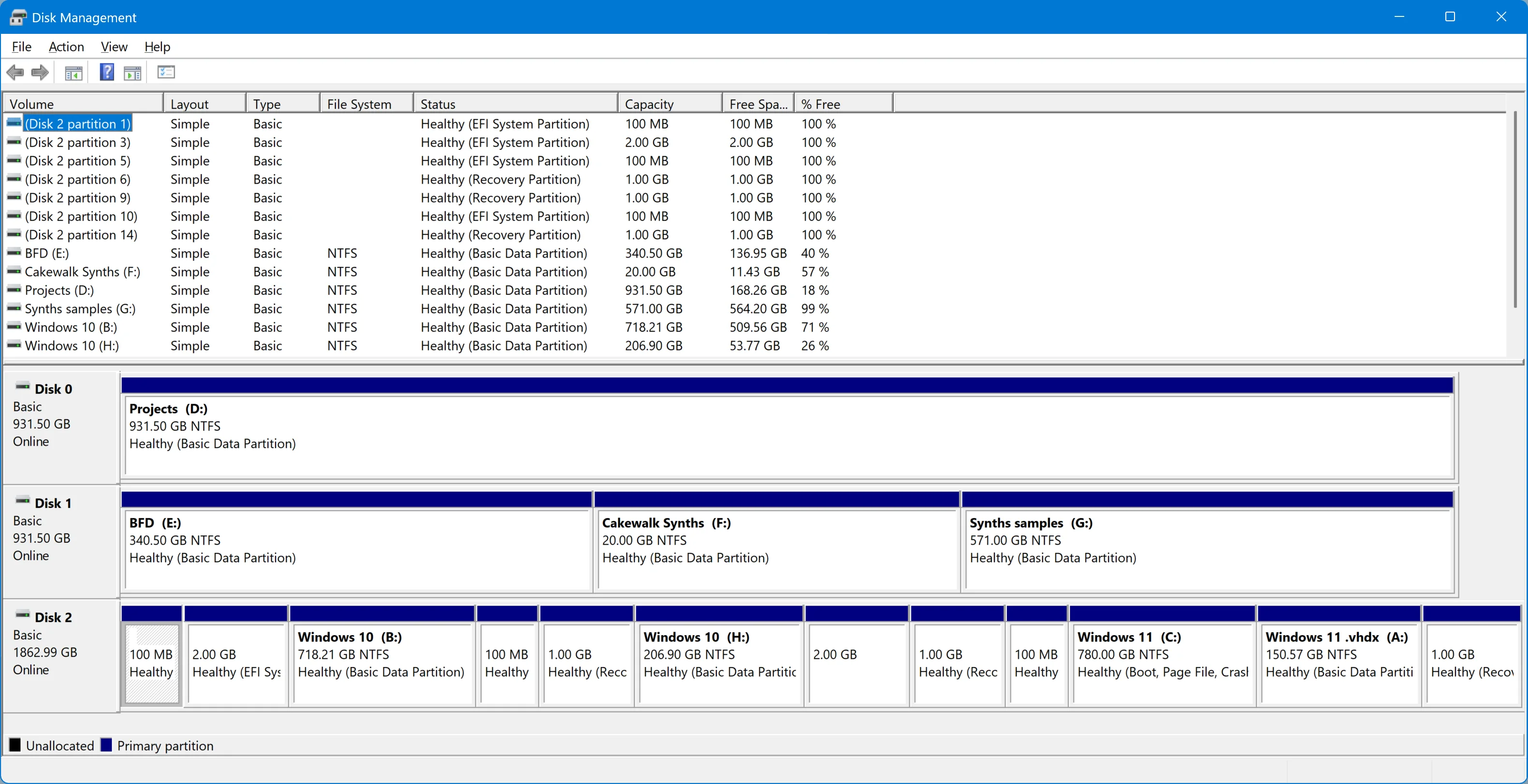Select (Disk 2 partition 6) in volume list
The width and height of the screenshot is (1528, 784).
pos(78,179)
